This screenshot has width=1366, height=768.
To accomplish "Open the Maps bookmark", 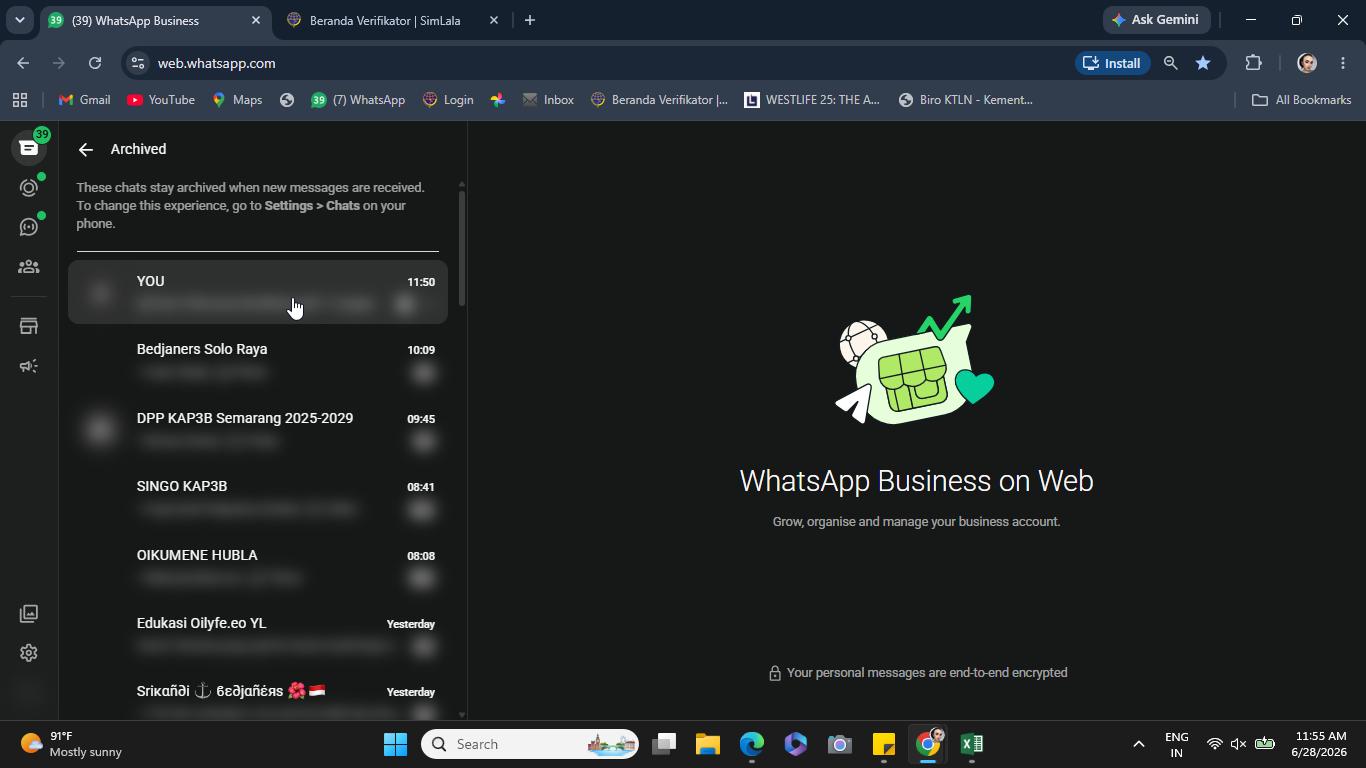I will tap(237, 100).
